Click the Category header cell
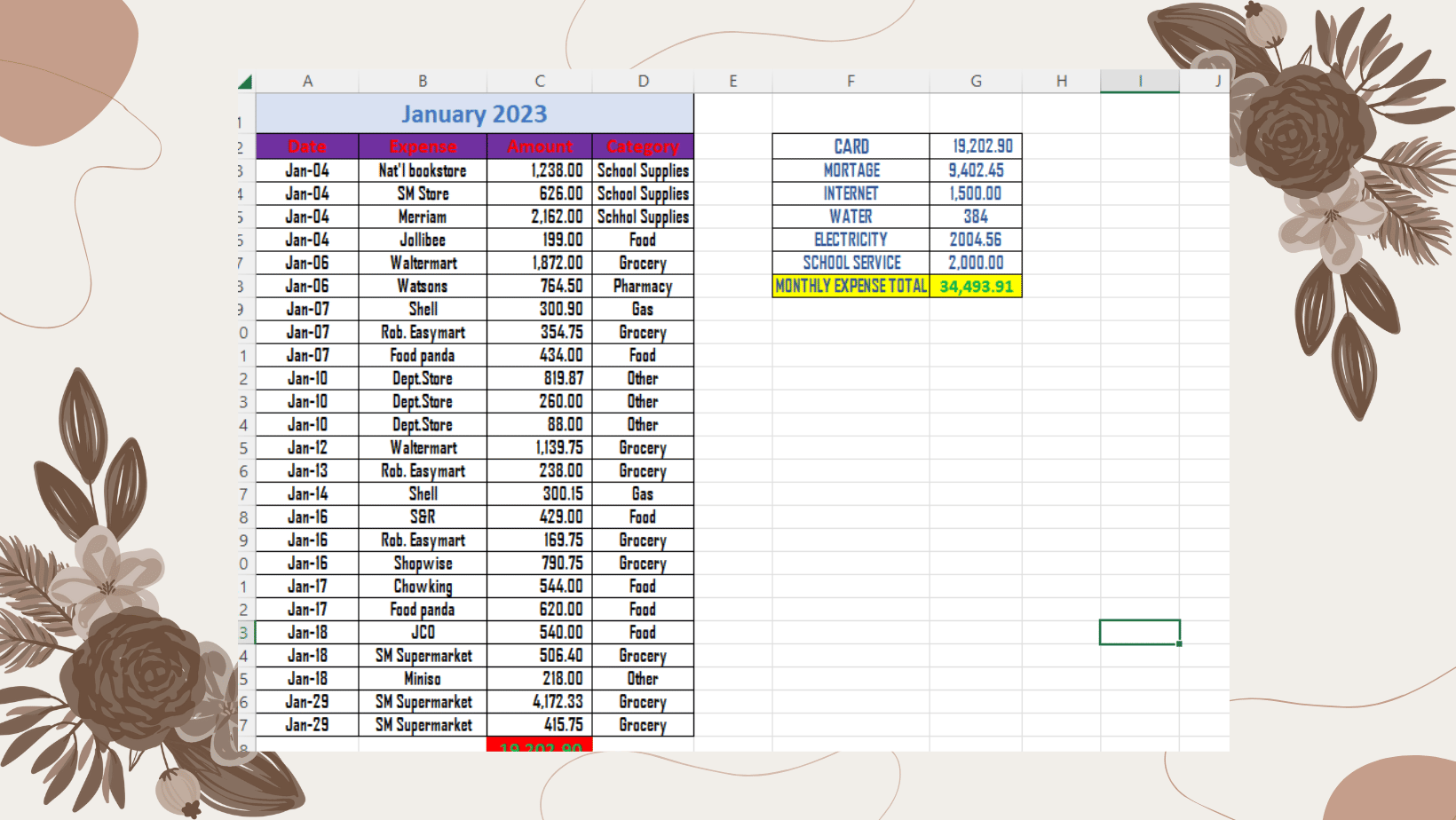The width and height of the screenshot is (1456, 820). tap(643, 146)
